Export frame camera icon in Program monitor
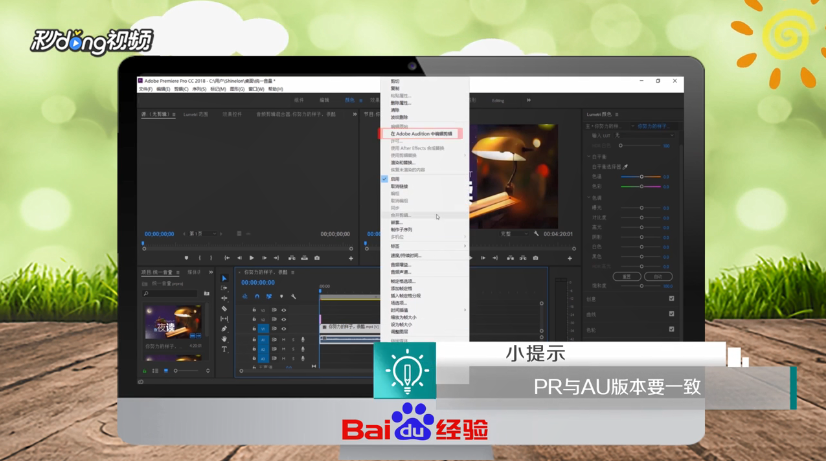Image resolution: width=826 pixels, height=461 pixels. 535,258
